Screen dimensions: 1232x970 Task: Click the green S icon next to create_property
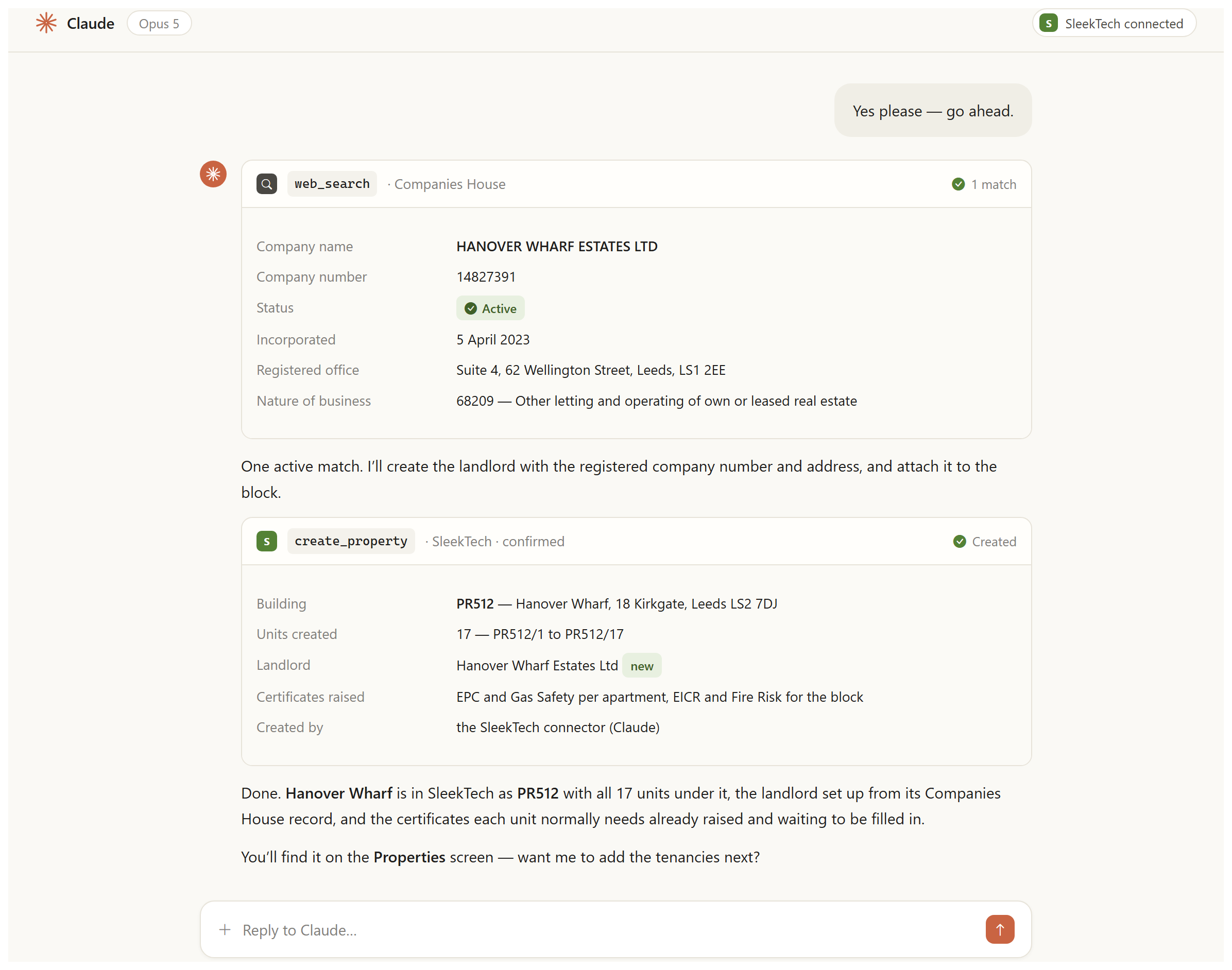point(266,541)
